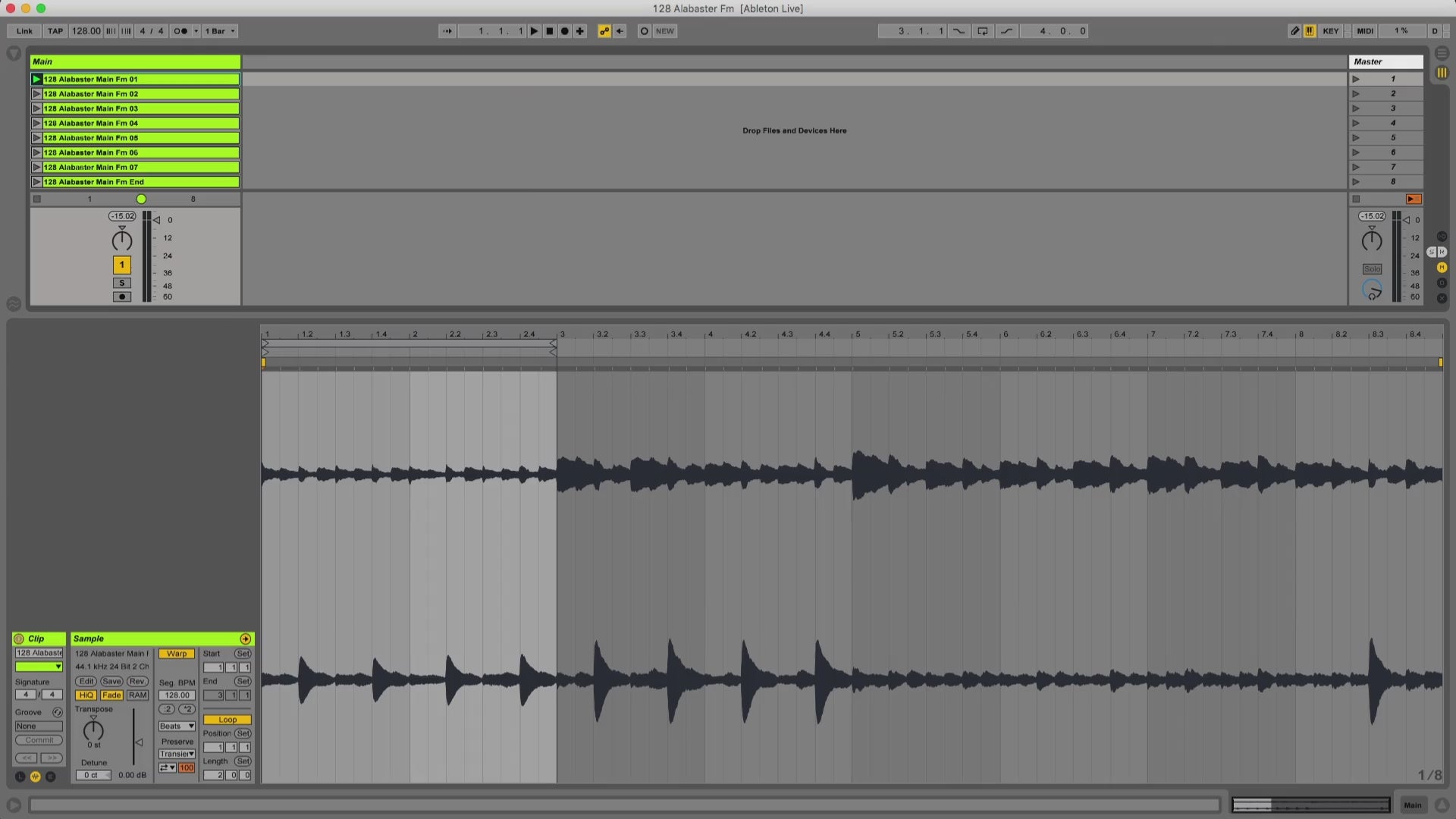
Task: Toggle the Computer MIDI Keyboard icon
Action: click(1310, 31)
